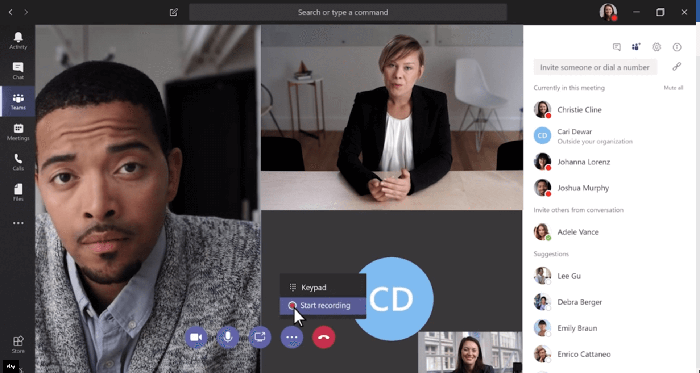Open more actions ellipsis in call bar

pos(292,337)
